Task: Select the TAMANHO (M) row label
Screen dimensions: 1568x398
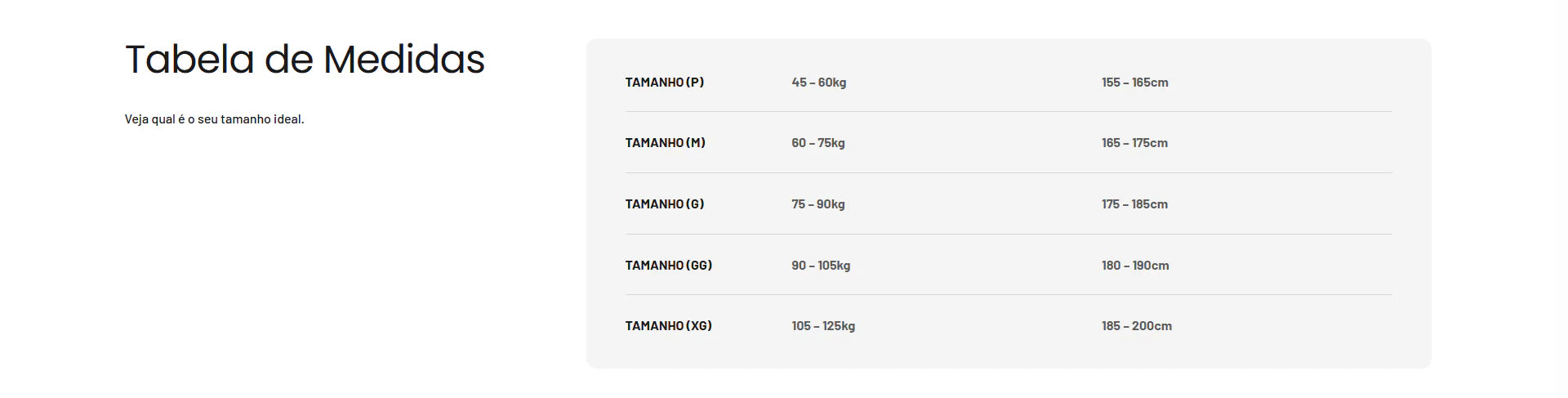Action: pos(665,143)
